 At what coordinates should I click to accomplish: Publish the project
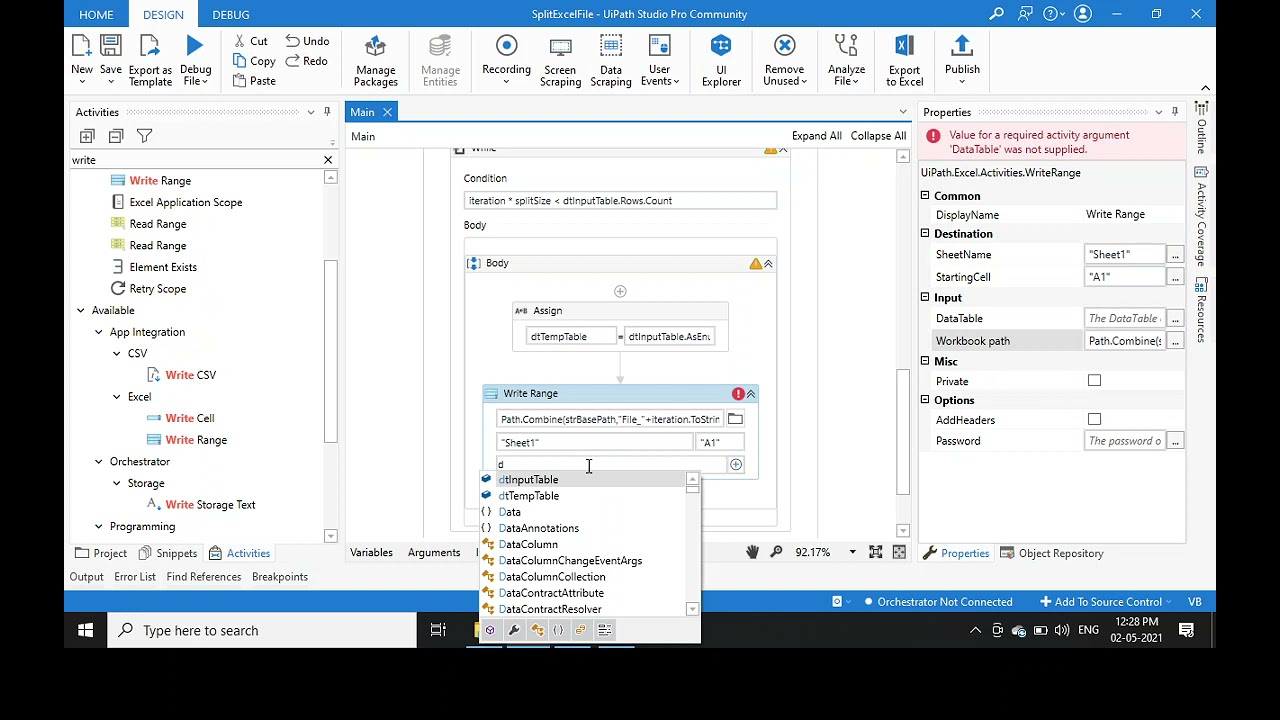click(962, 54)
